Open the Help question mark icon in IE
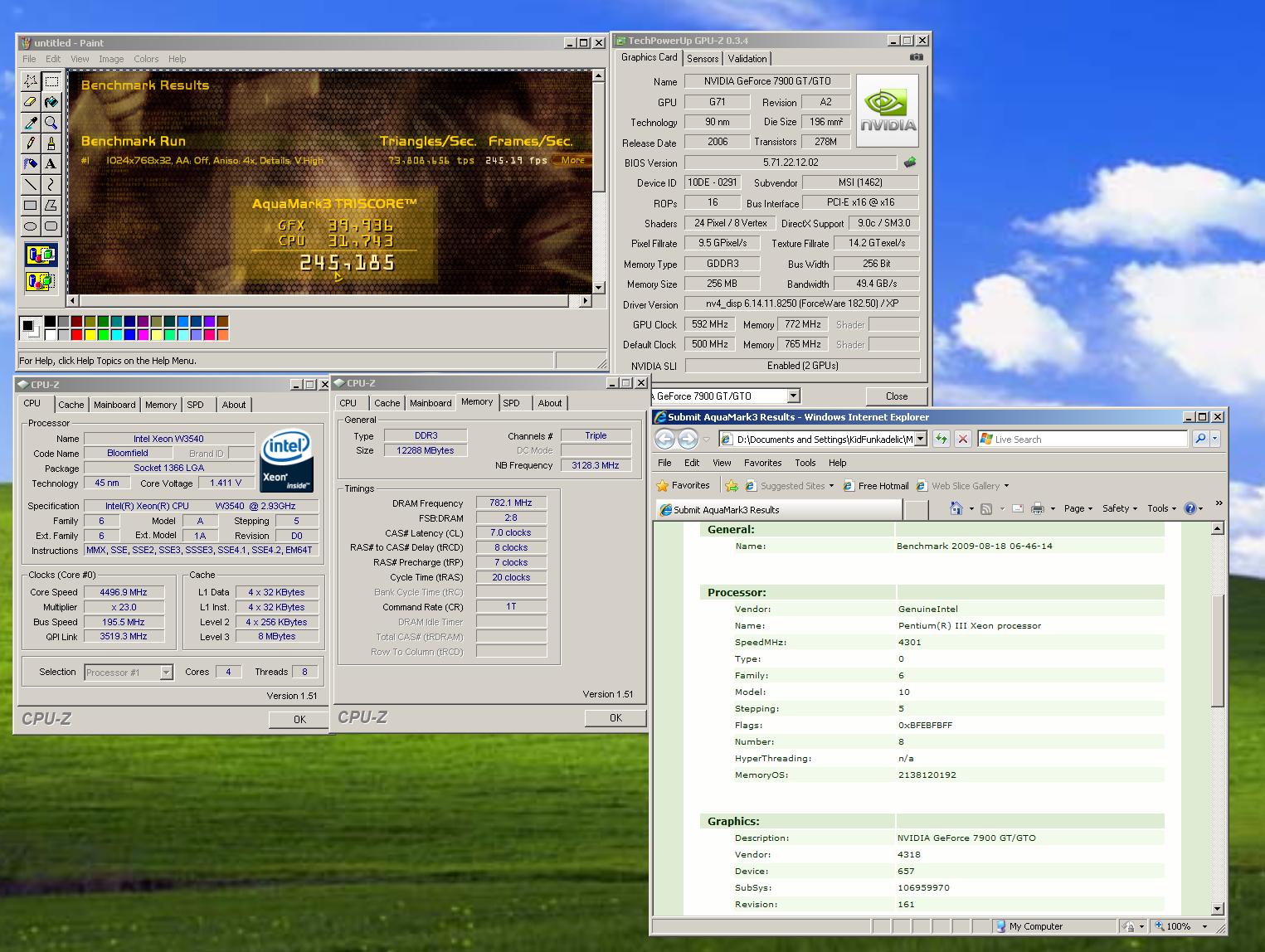 (1190, 508)
